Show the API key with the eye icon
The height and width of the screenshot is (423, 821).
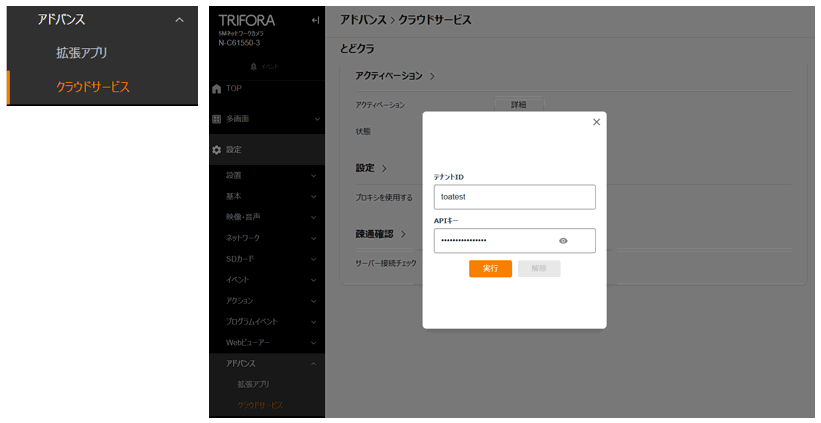pyautogui.click(x=563, y=241)
